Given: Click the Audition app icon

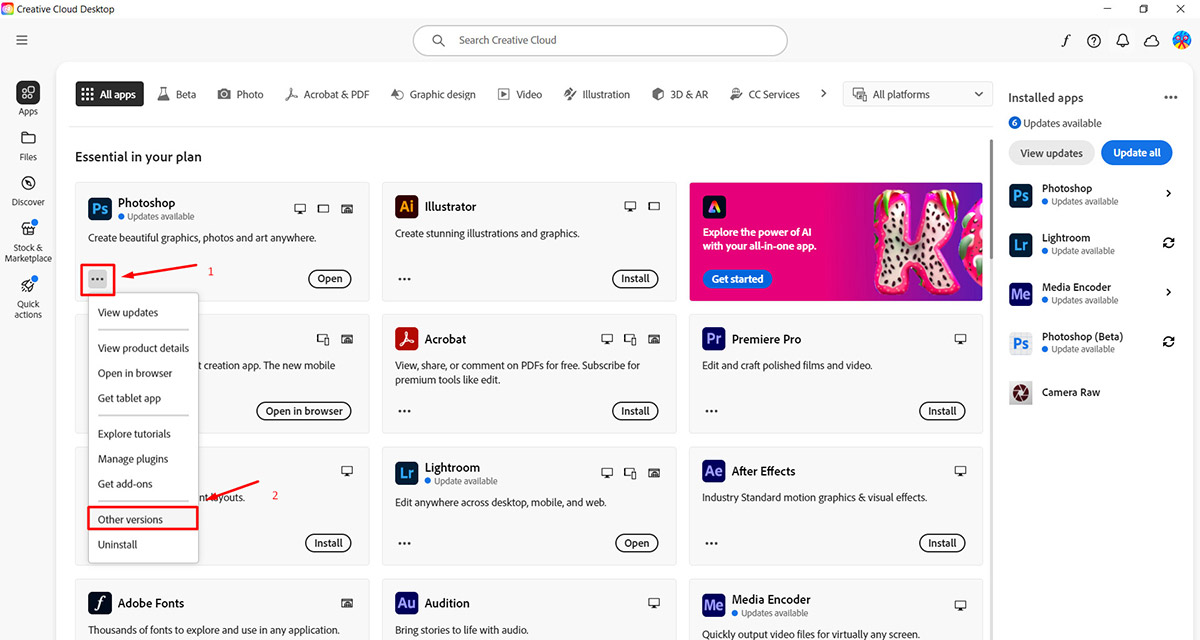Looking at the screenshot, I should tap(406, 603).
